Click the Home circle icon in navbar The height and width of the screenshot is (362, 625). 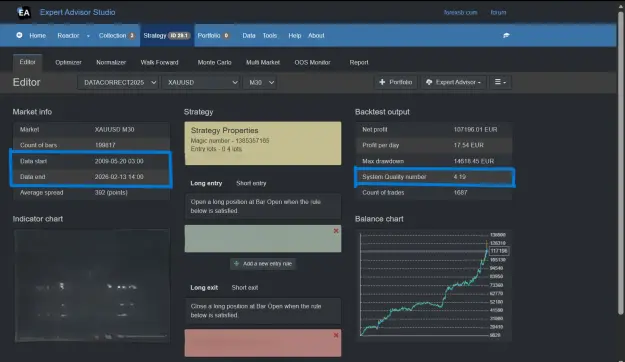19,35
